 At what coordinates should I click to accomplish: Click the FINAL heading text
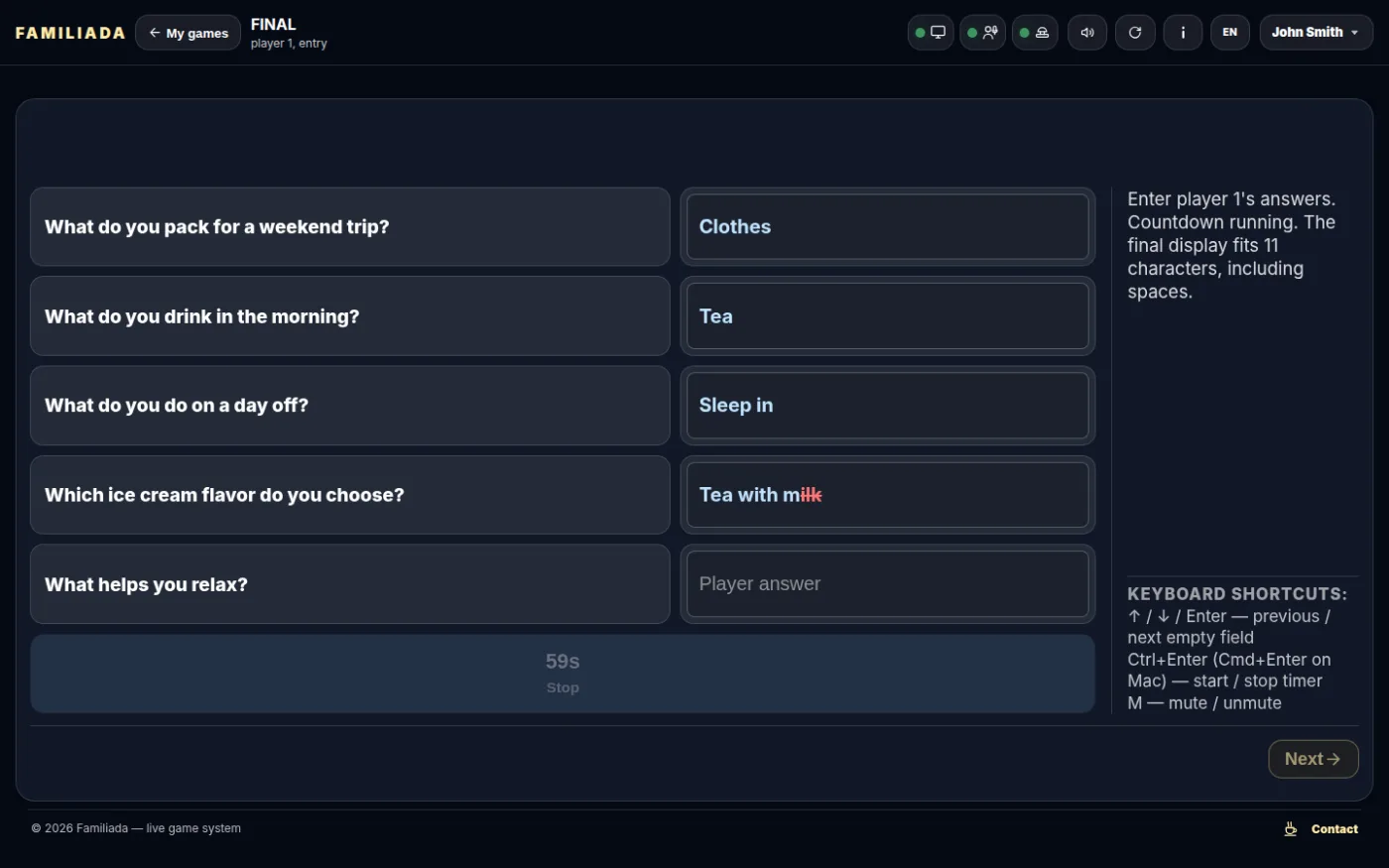click(x=273, y=25)
